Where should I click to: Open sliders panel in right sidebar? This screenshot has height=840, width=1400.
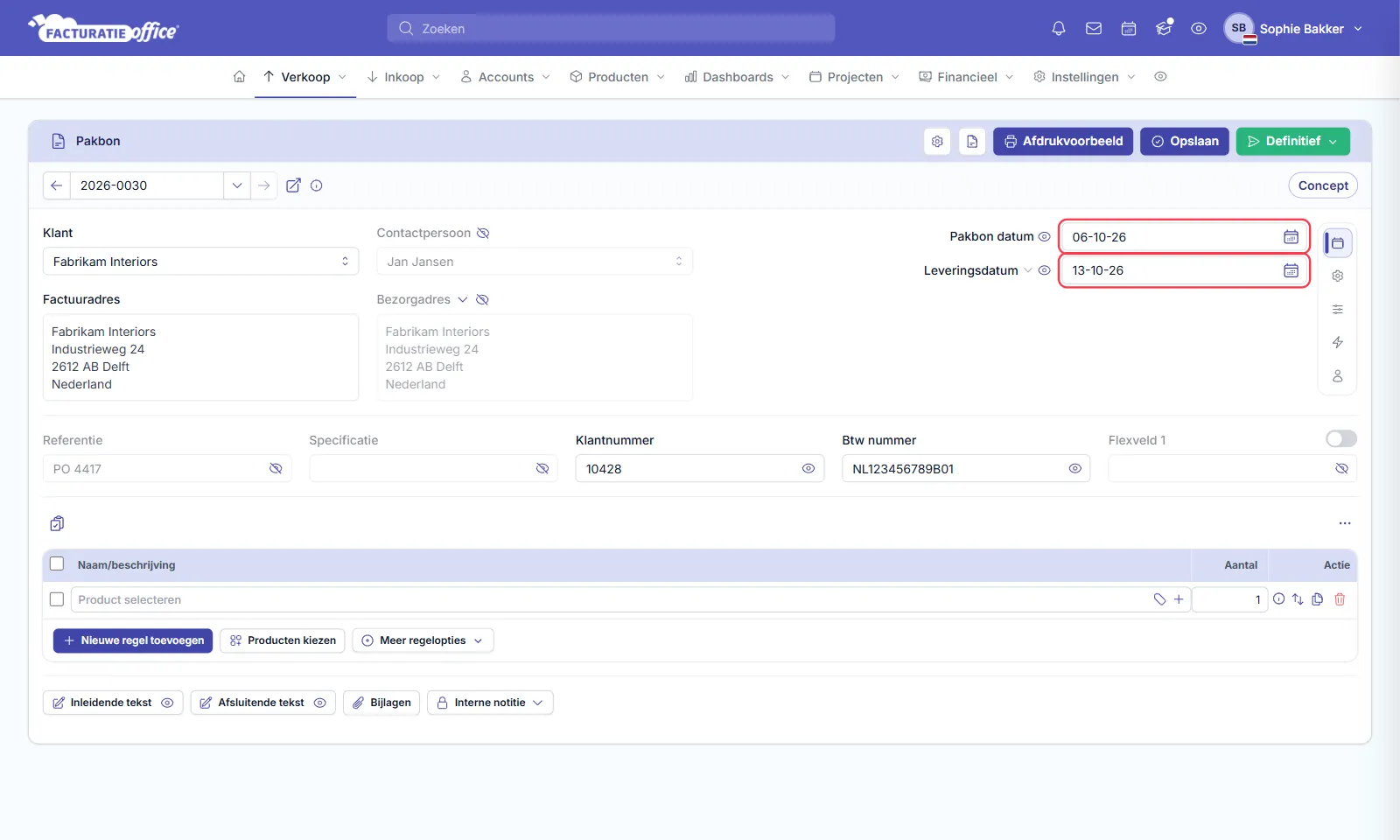[1338, 310]
